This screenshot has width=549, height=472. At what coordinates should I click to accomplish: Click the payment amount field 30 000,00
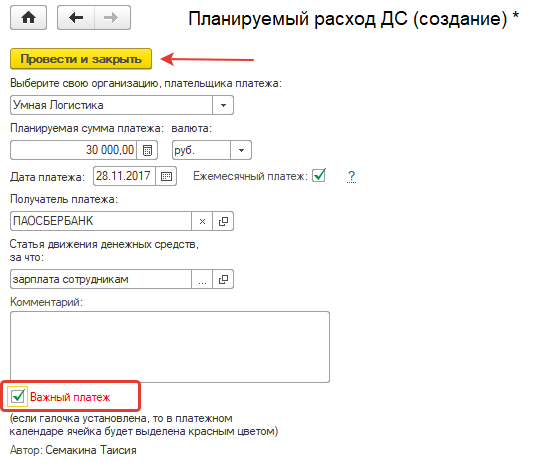pos(74,150)
